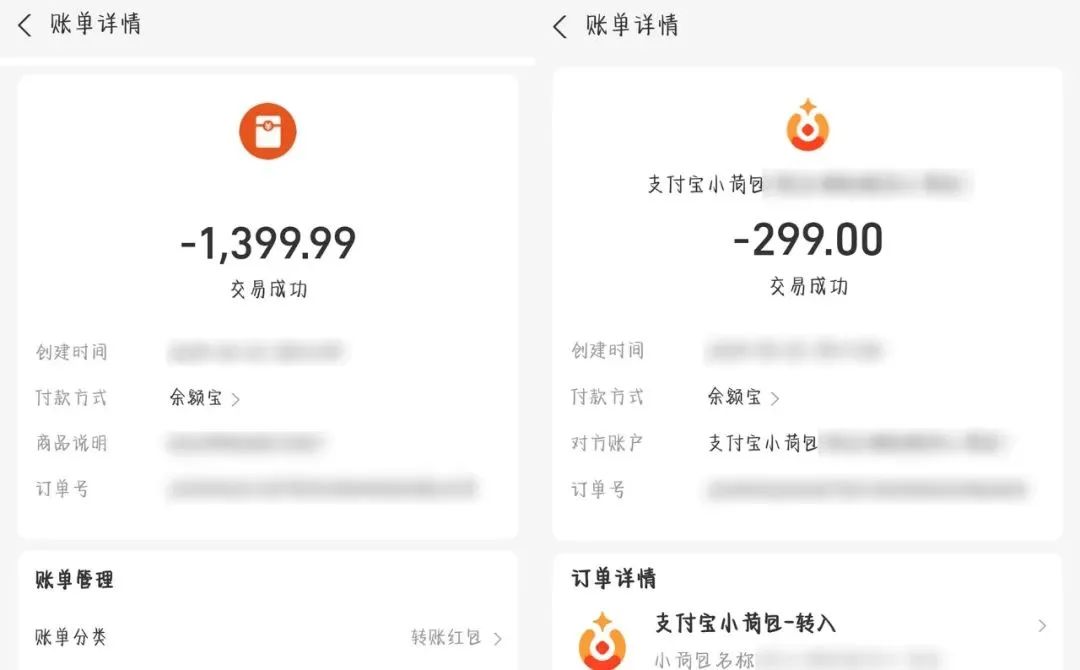Tap the left 账单详情 page title
The height and width of the screenshot is (670, 1080).
pos(96,24)
